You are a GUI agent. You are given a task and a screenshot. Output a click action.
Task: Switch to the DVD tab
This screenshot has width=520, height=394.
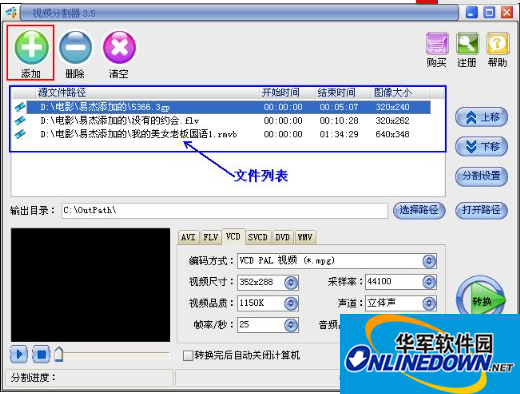coord(282,237)
